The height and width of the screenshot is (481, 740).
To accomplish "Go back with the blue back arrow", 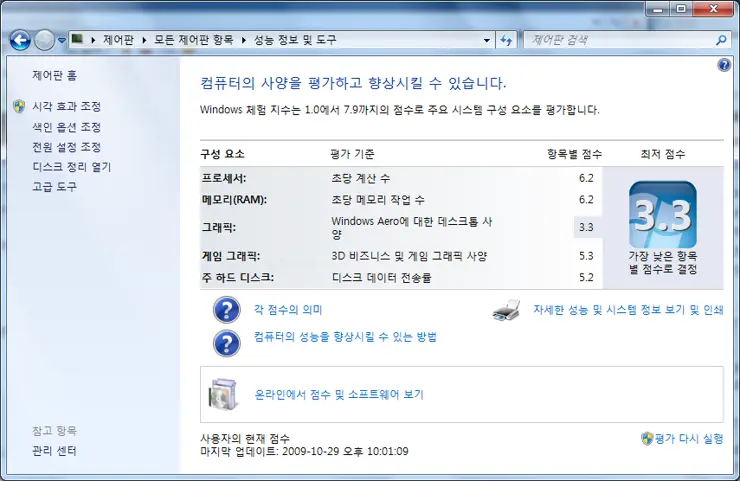I will pyautogui.click(x=20, y=40).
